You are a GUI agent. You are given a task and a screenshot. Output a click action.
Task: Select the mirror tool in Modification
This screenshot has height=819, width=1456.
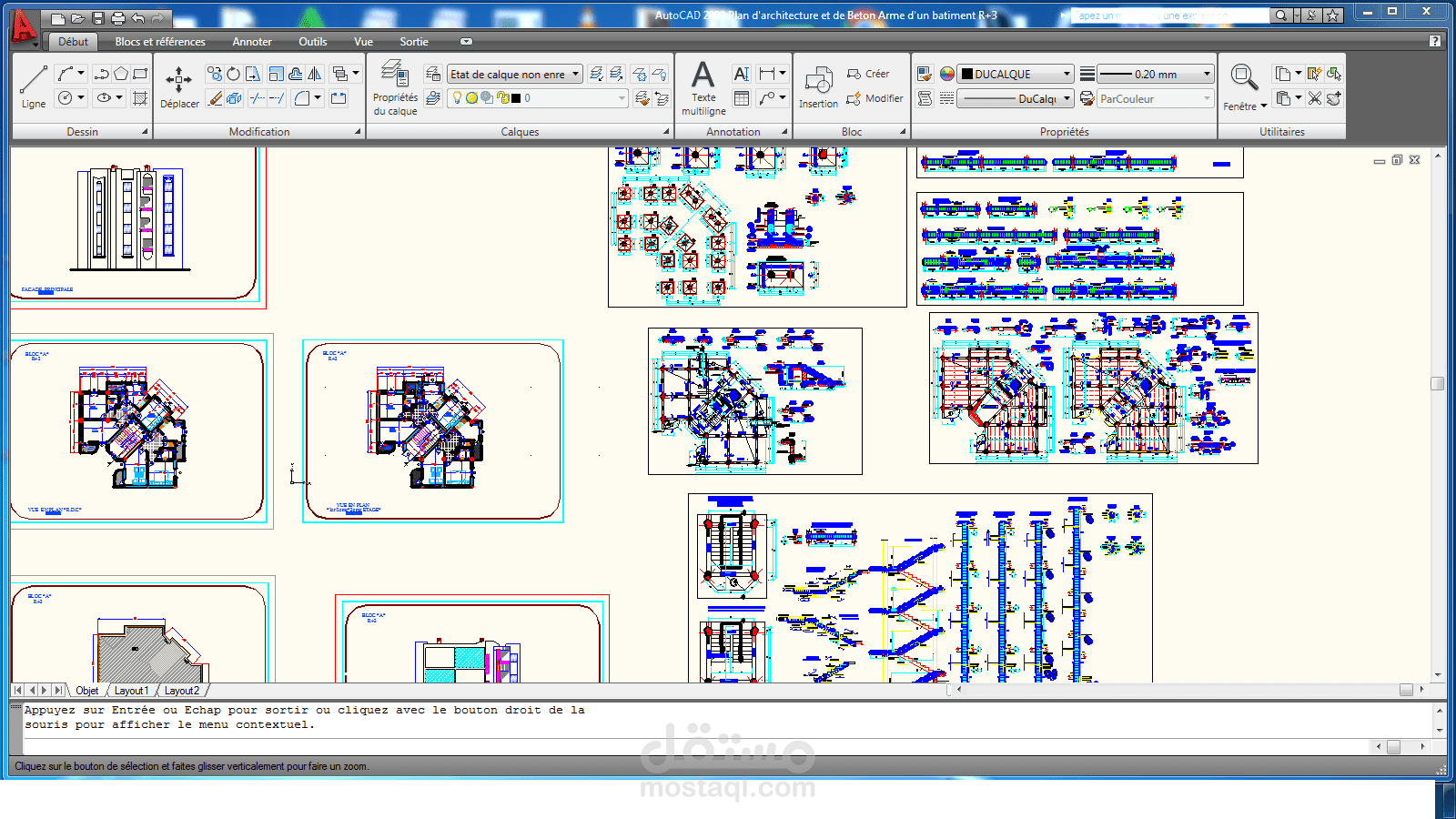coord(315,74)
